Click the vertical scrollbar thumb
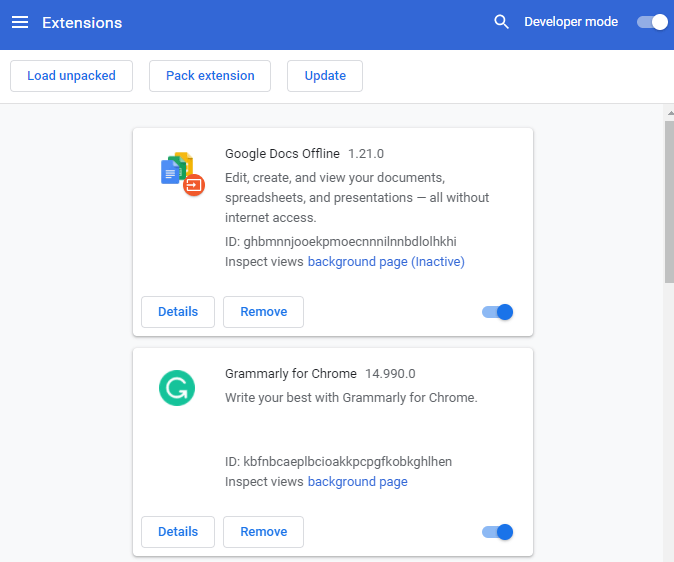This screenshot has height=562, width=674. click(x=669, y=201)
